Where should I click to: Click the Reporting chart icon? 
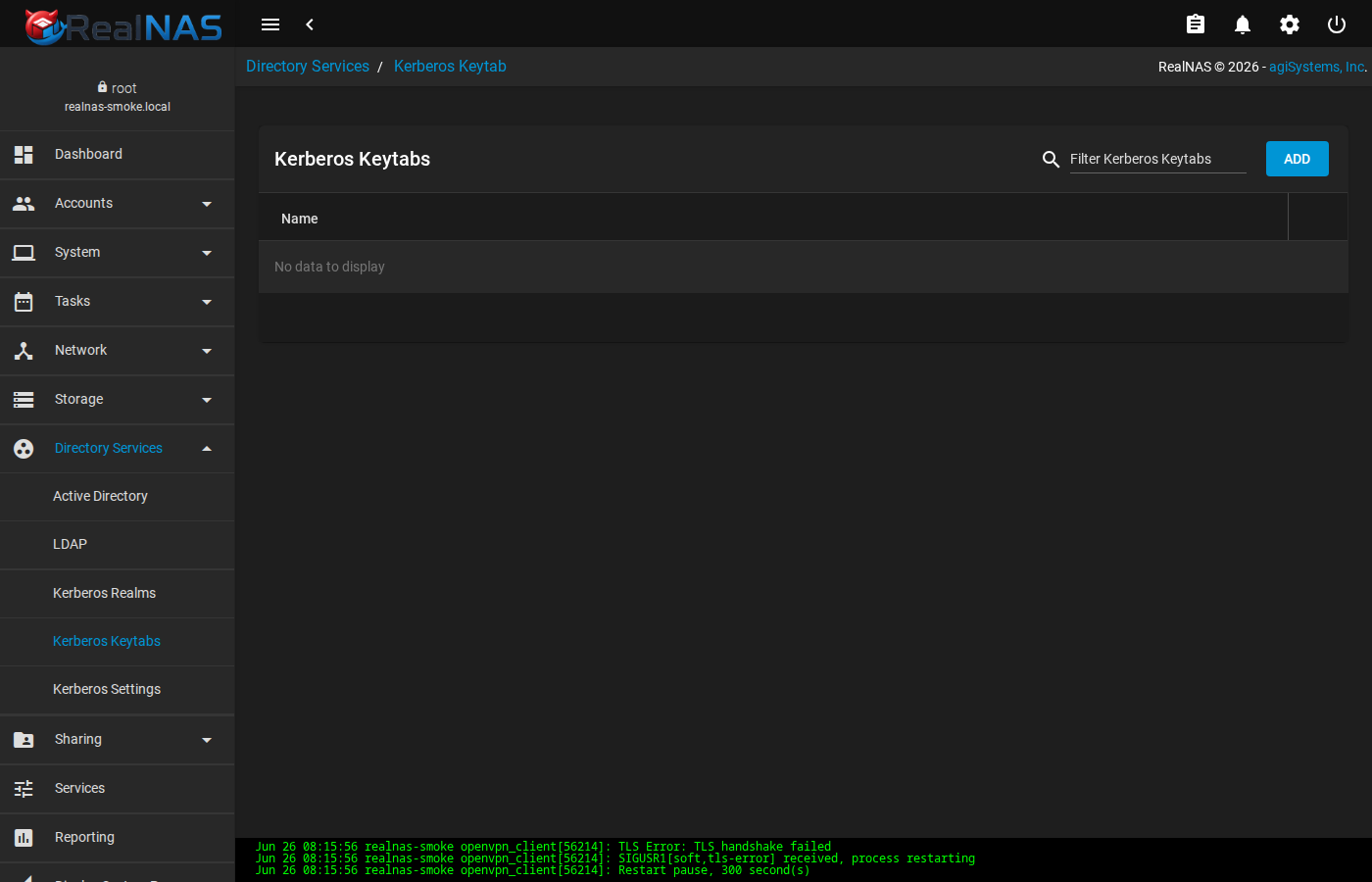coord(24,838)
